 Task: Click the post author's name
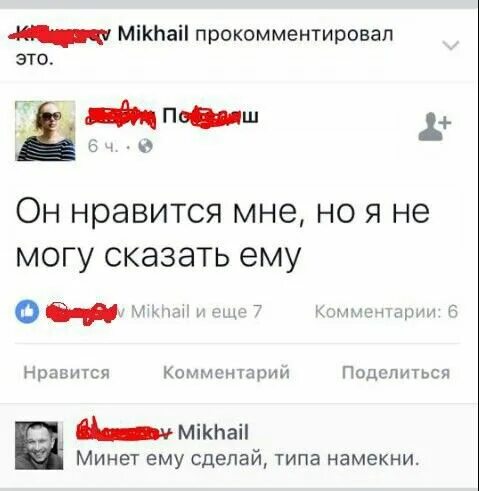(172, 117)
